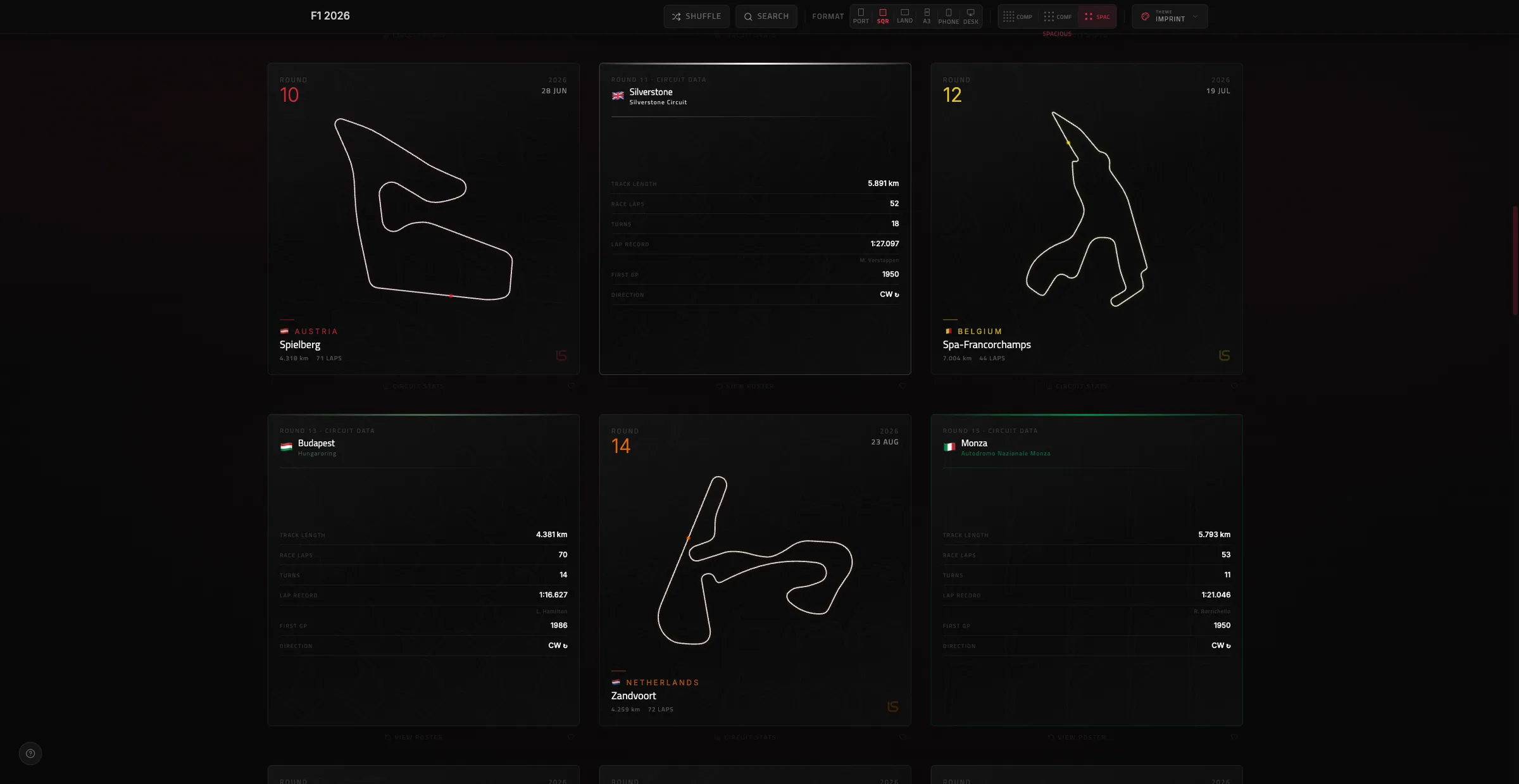Click Circuit Stats under the Spa-Francorchamps card
The image size is (1519, 784).
click(x=1077, y=386)
